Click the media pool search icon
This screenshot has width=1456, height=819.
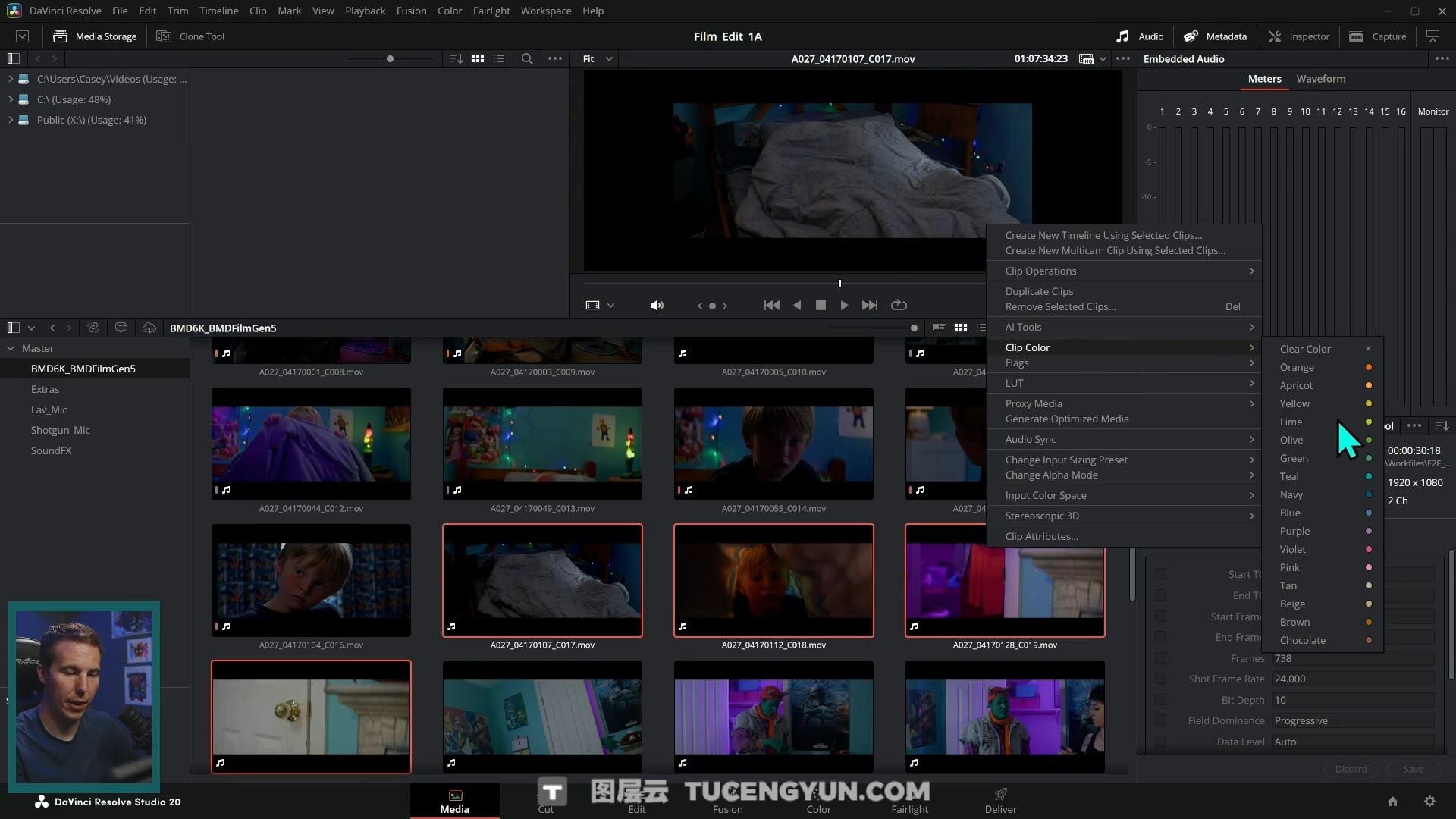[x=527, y=58]
